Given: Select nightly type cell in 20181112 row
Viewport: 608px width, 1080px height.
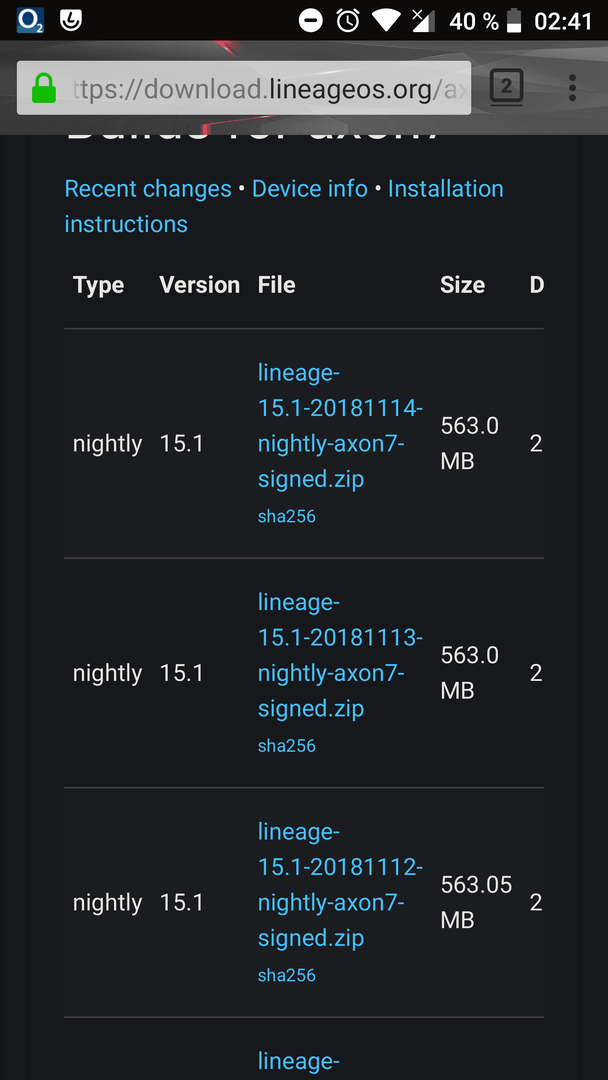Looking at the screenshot, I should click(107, 903).
